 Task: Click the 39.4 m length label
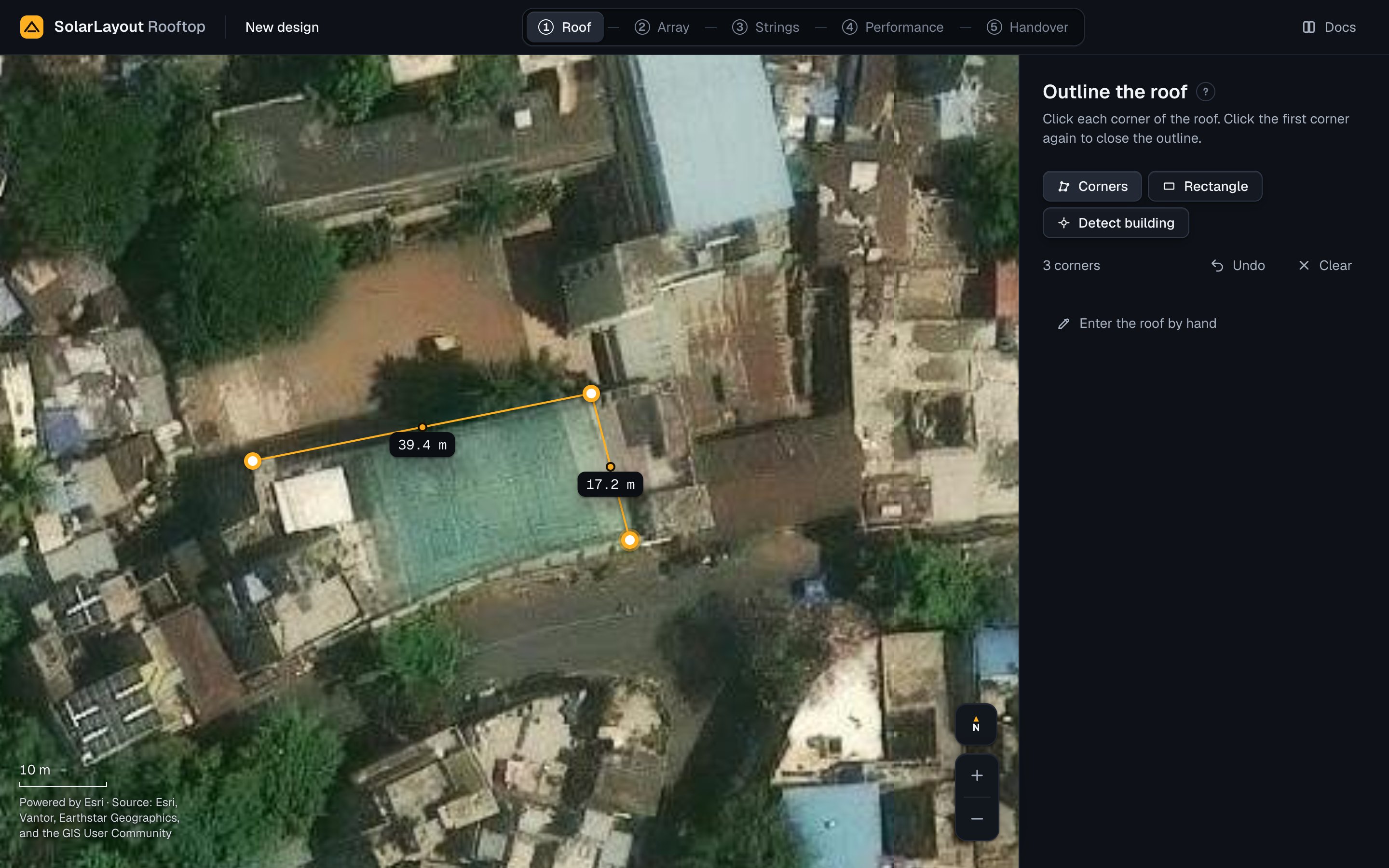(x=422, y=445)
